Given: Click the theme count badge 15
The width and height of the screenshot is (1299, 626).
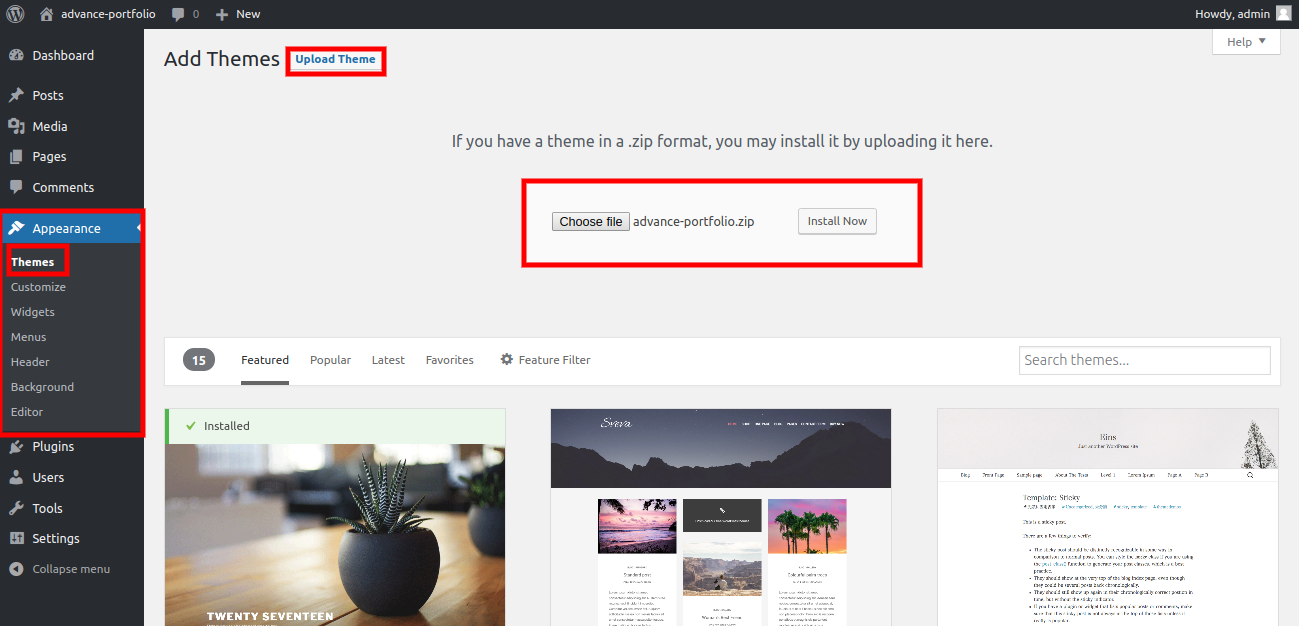Looking at the screenshot, I should (199, 360).
